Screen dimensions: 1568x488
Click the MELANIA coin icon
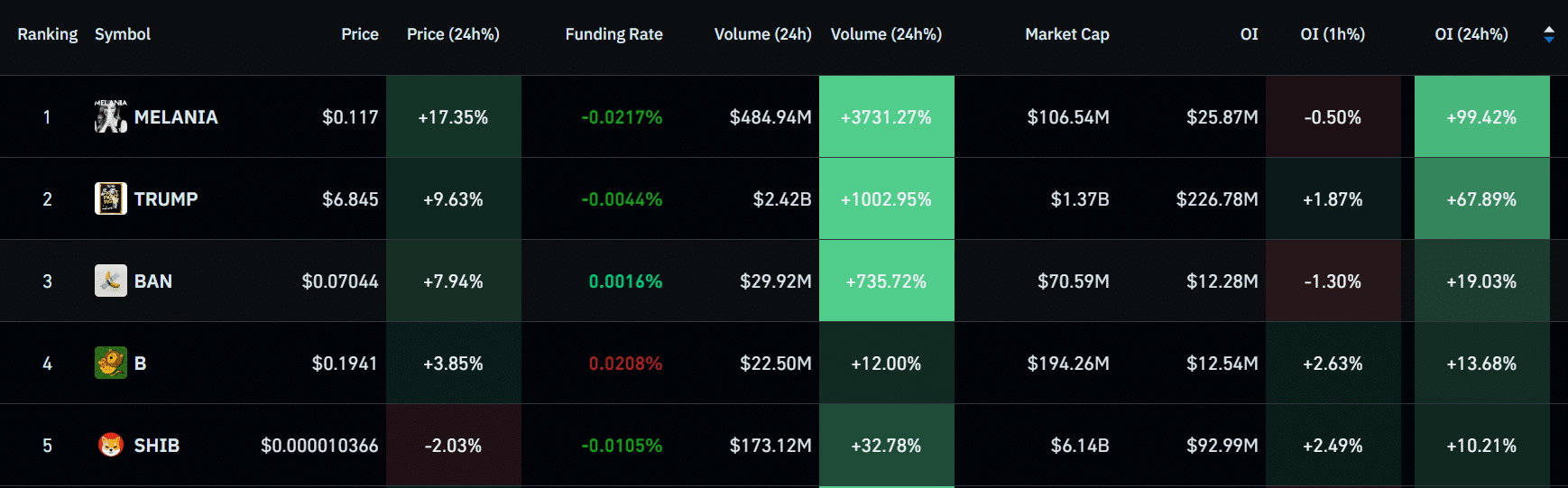(111, 117)
